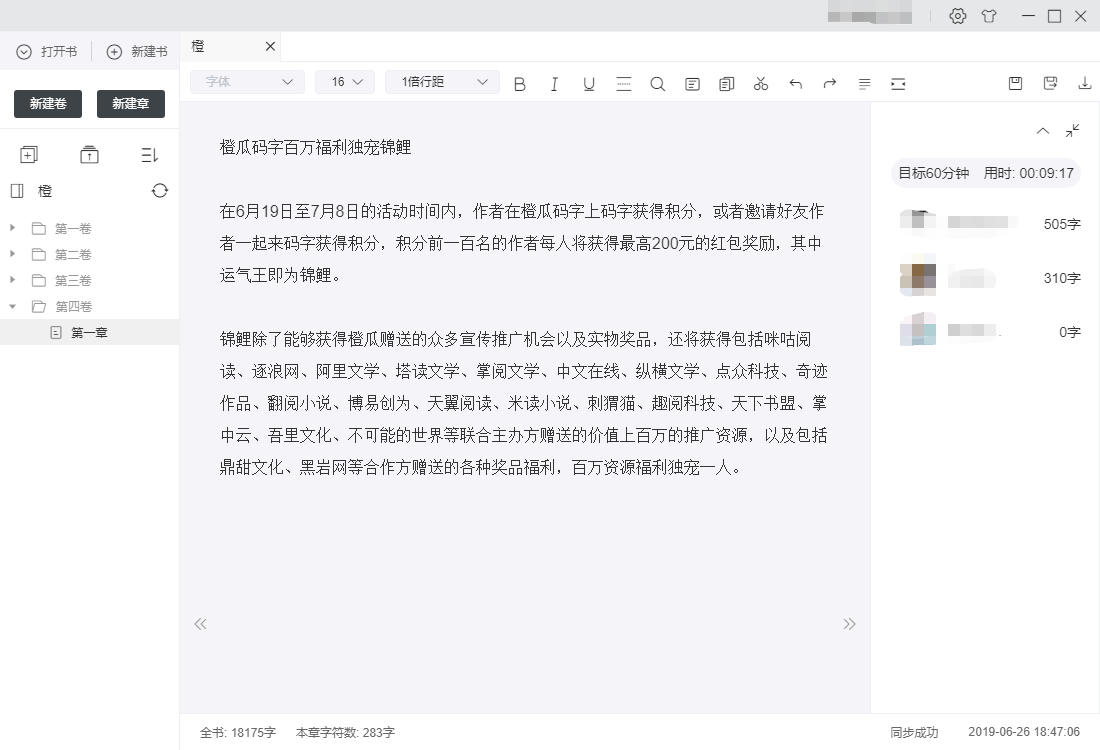1100x750 pixels.
Task: Click the shrink panel icon near the timer
Action: 1073,131
